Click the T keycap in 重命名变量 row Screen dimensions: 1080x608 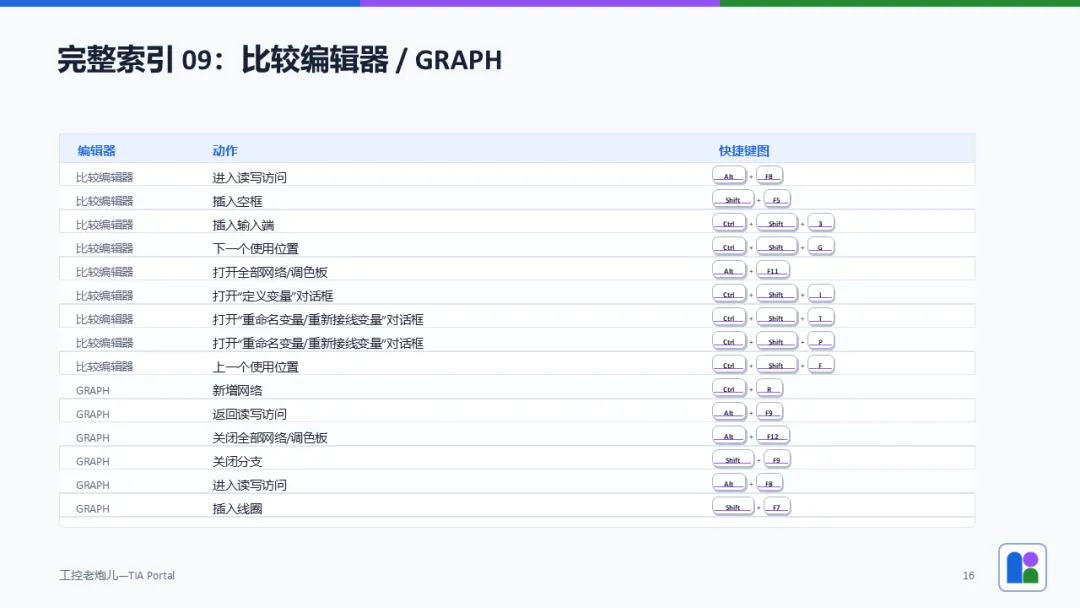[x=820, y=317]
